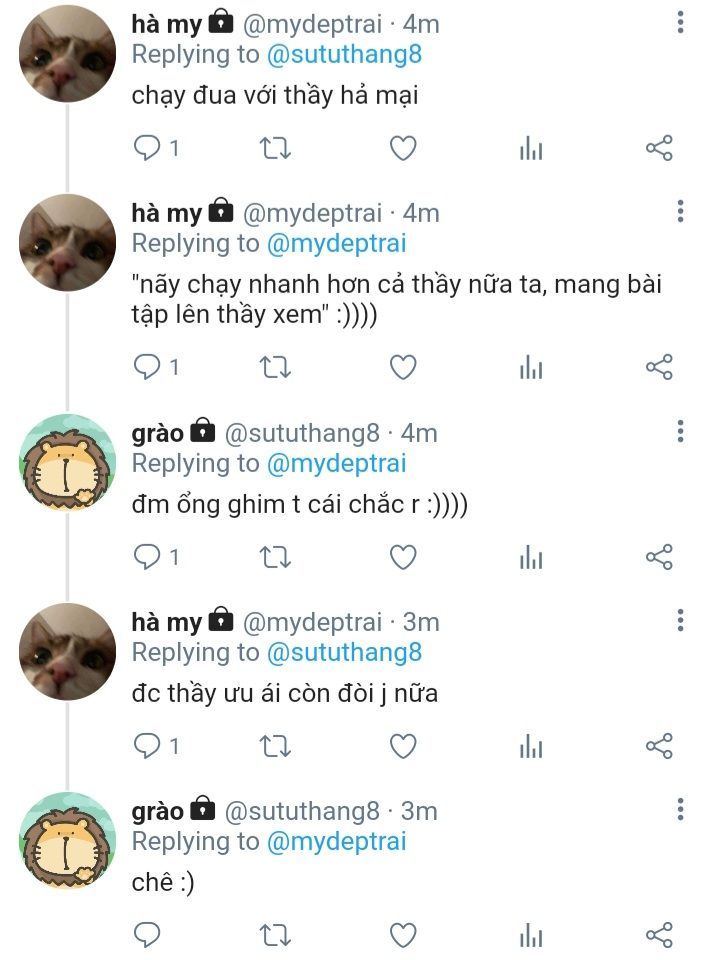Open more options for the 'đm ổng ghim t' tweet
720x960 pixels.
680,432
